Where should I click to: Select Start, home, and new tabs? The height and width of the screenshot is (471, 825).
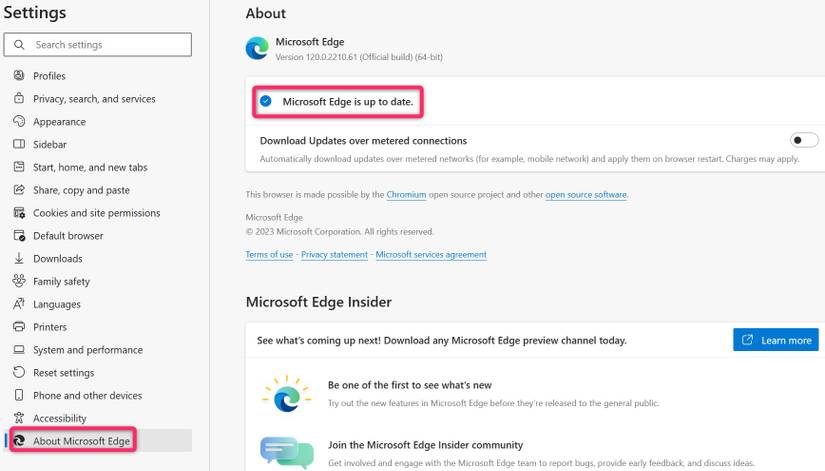point(90,168)
